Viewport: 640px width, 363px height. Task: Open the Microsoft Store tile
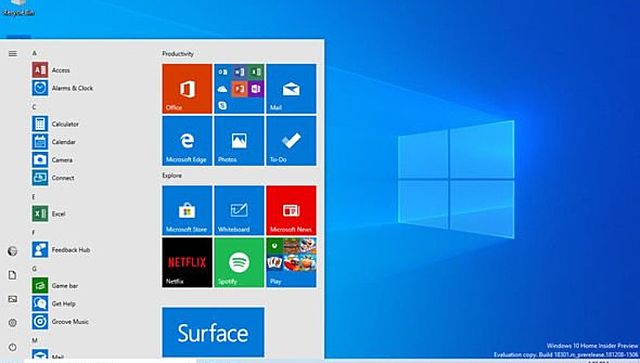(187, 210)
